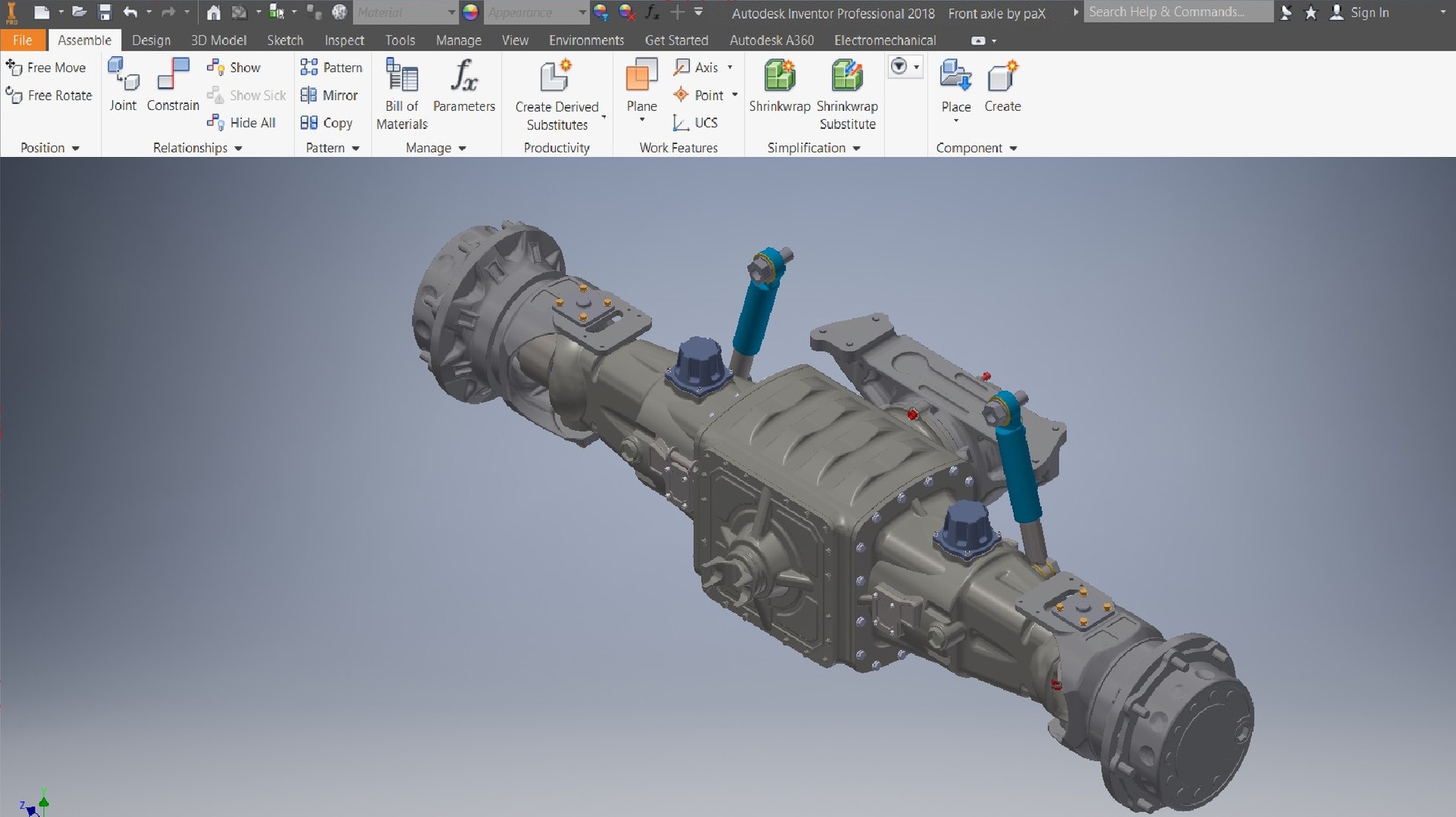Open the file folder icon
Image resolution: width=1456 pixels, height=817 pixels.
point(79,12)
